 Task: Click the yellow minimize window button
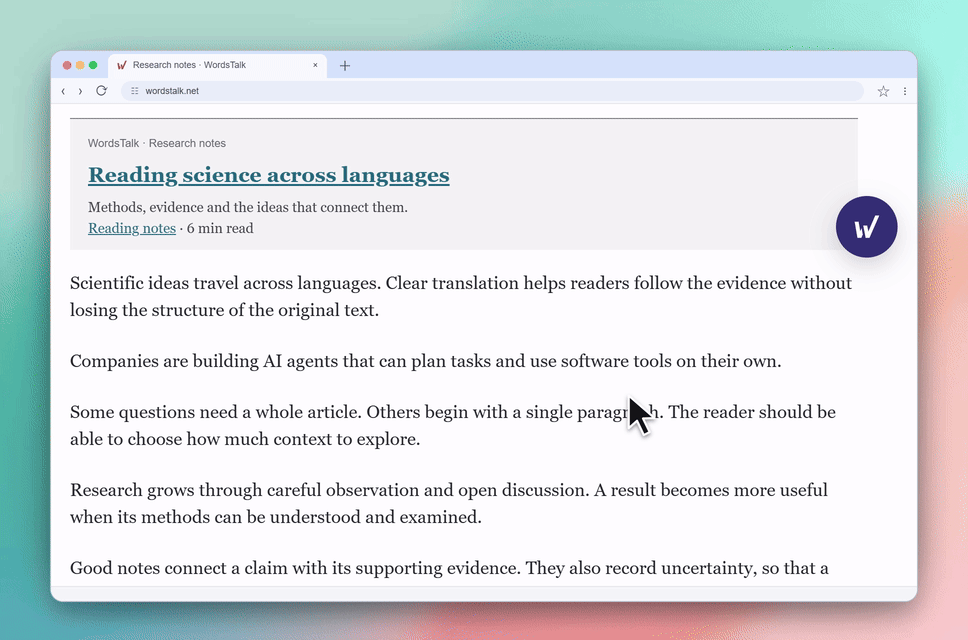(x=80, y=65)
